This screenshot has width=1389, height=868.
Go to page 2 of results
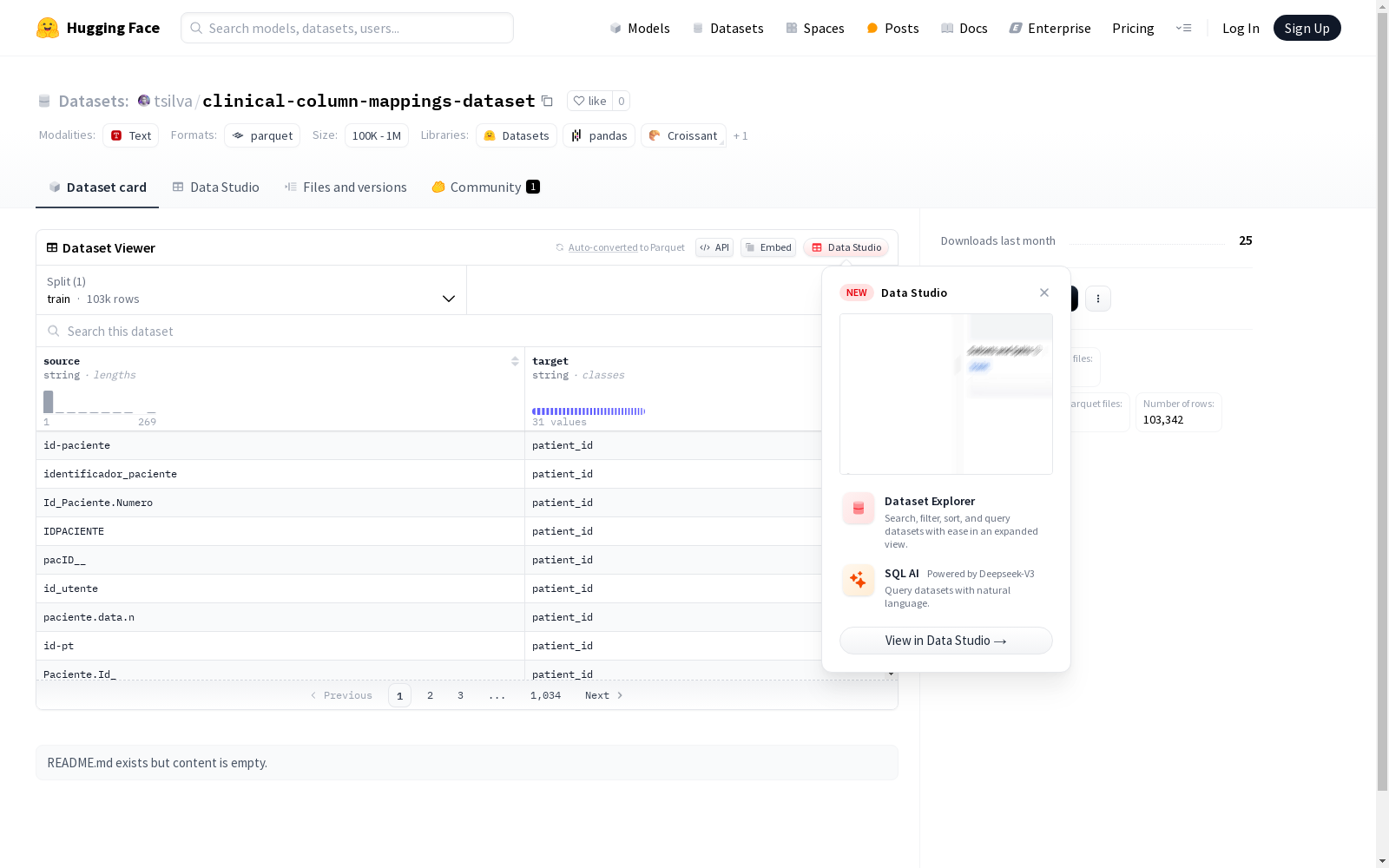(430, 695)
